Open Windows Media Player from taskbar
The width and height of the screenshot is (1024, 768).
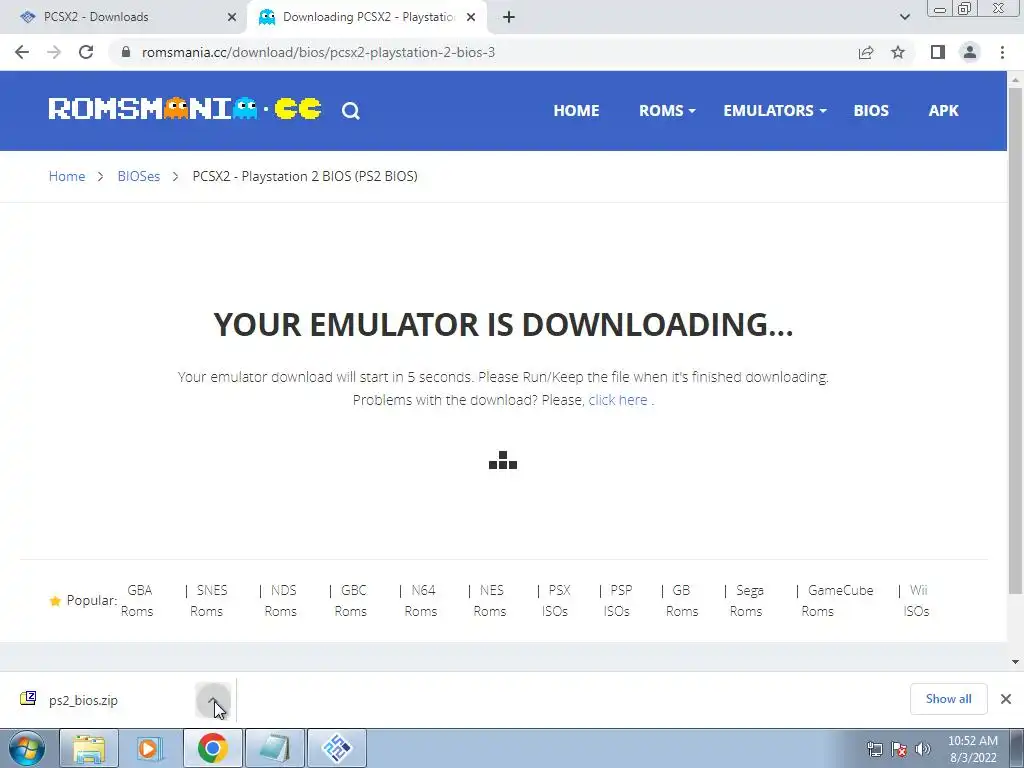click(x=150, y=748)
